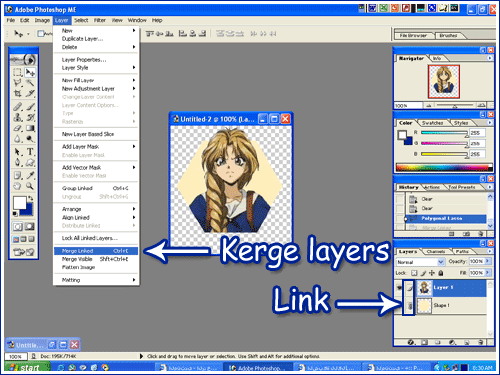Hide Layer 1 using its eye icon
Viewport: 500px width, 375px height.
[x=399, y=288]
